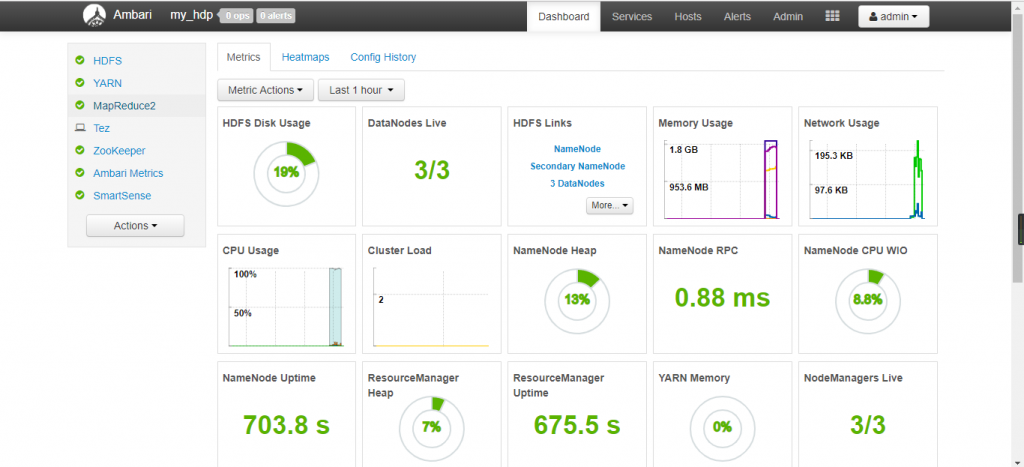This screenshot has height=467, width=1024.
Task: Click the HDFS green status checkmark
Action: coord(80,60)
